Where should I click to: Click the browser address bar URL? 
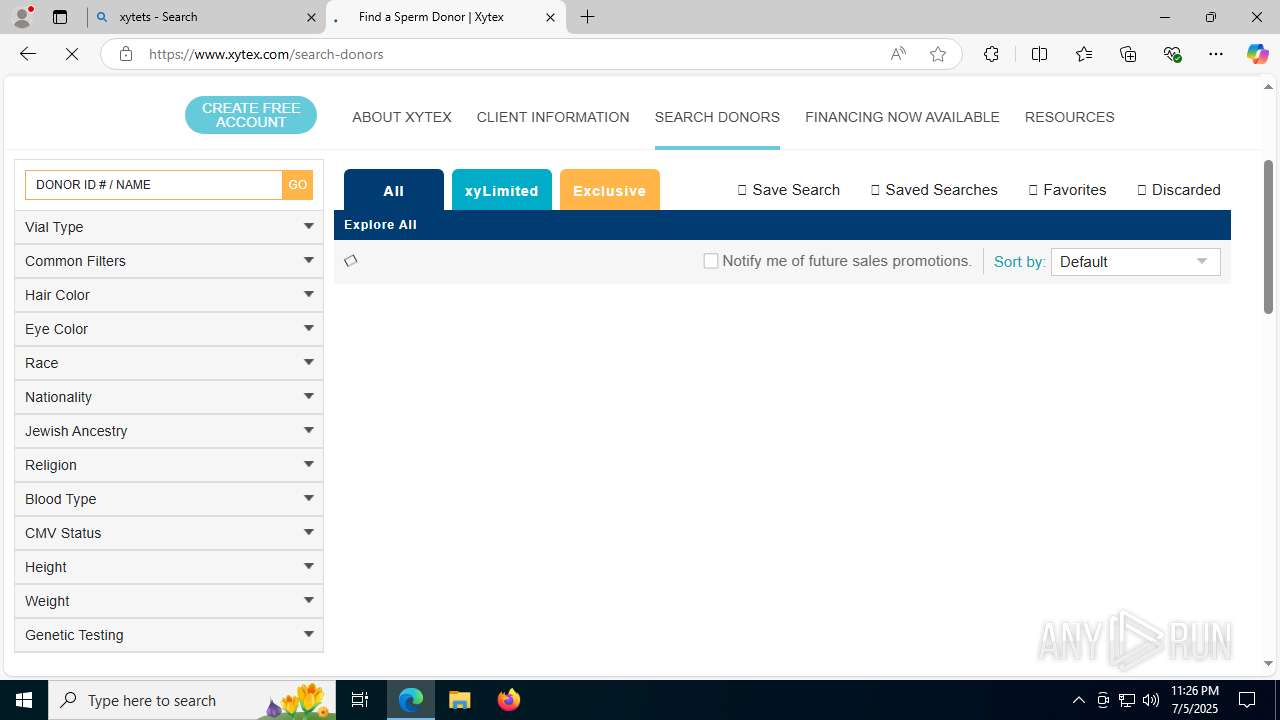click(266, 54)
